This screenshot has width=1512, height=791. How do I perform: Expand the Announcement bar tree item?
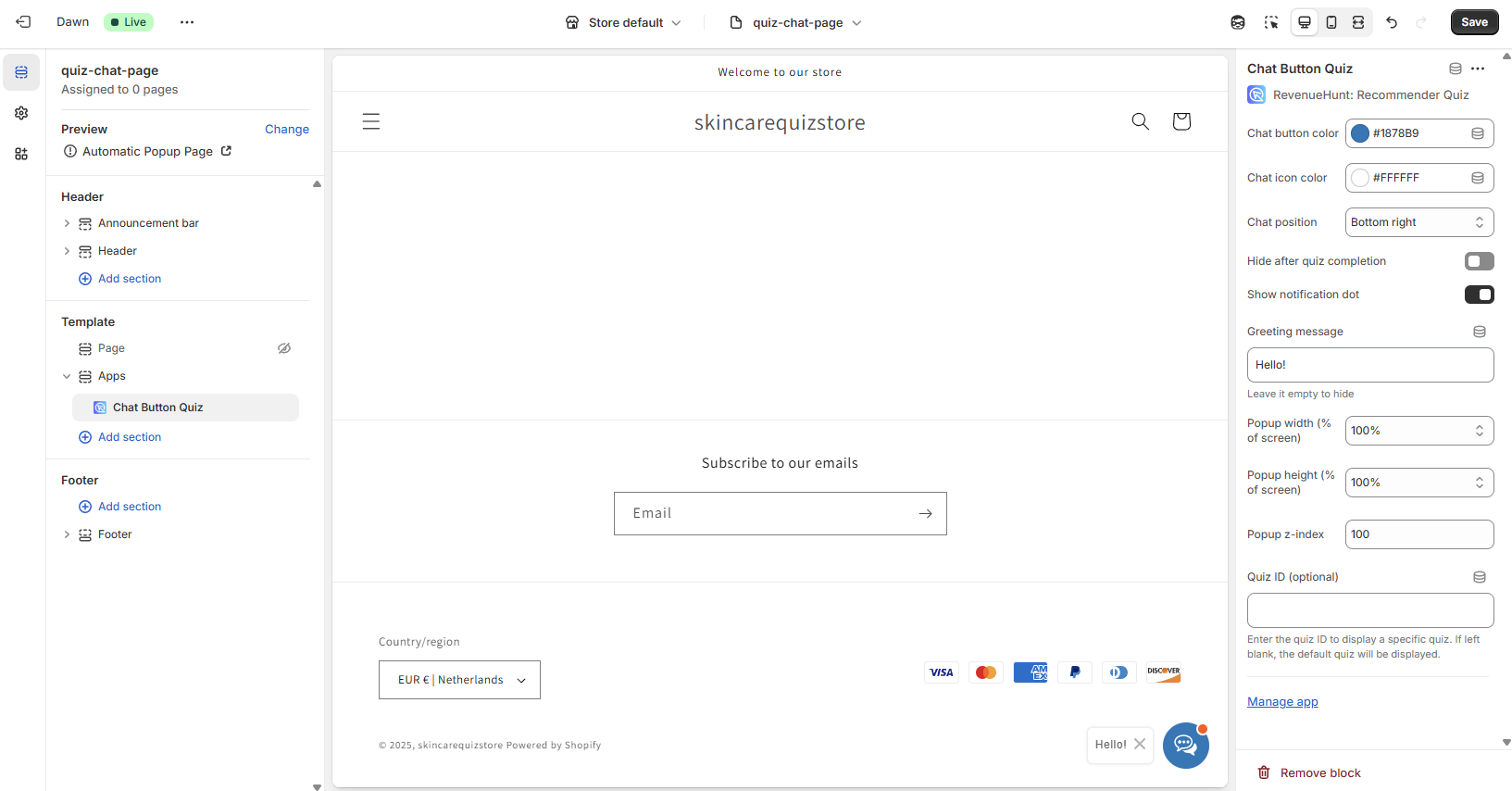pos(67,223)
